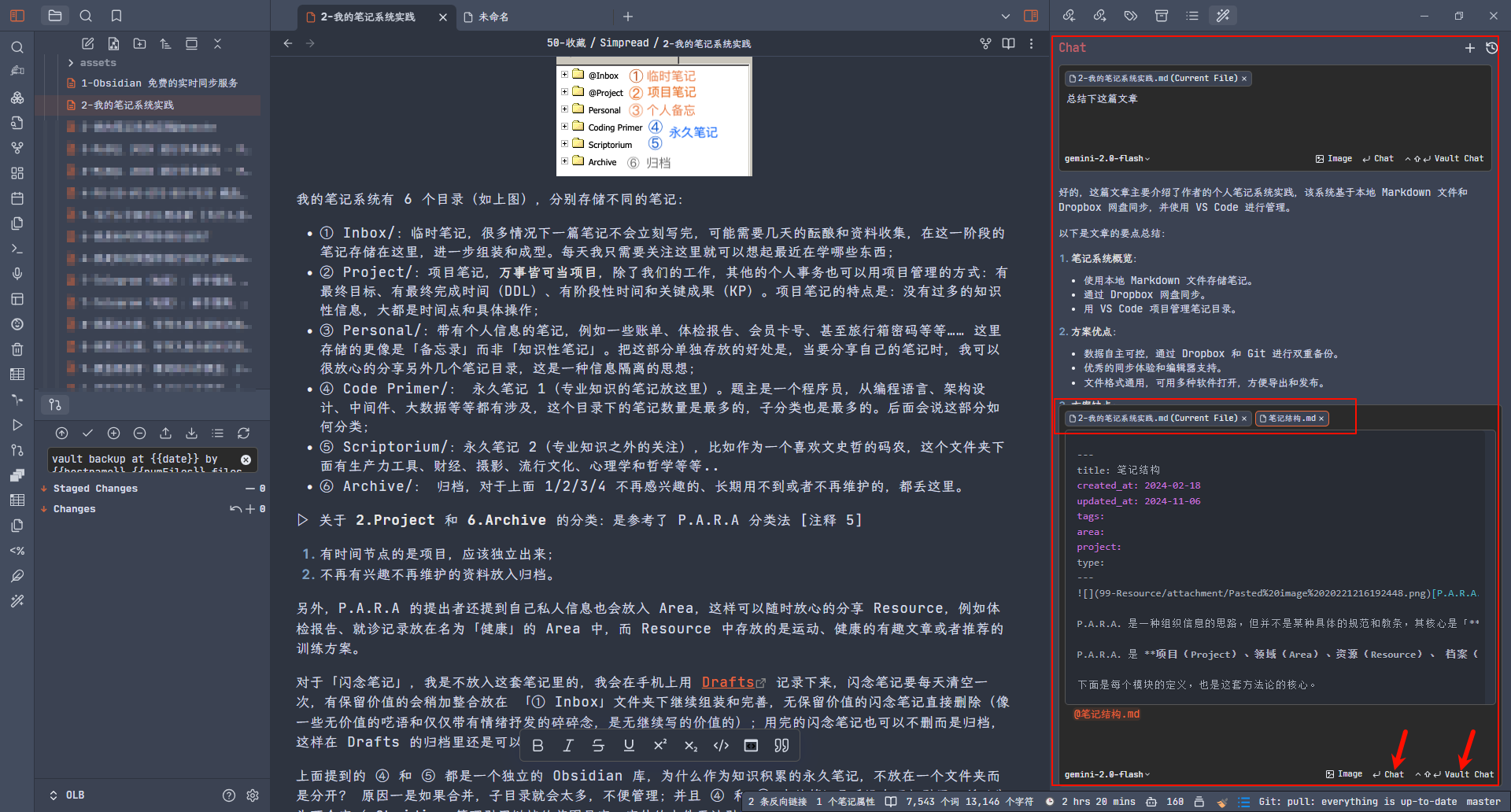Click the new chat plus icon in Chat panel
The height and width of the screenshot is (812, 1511).
point(1469,48)
